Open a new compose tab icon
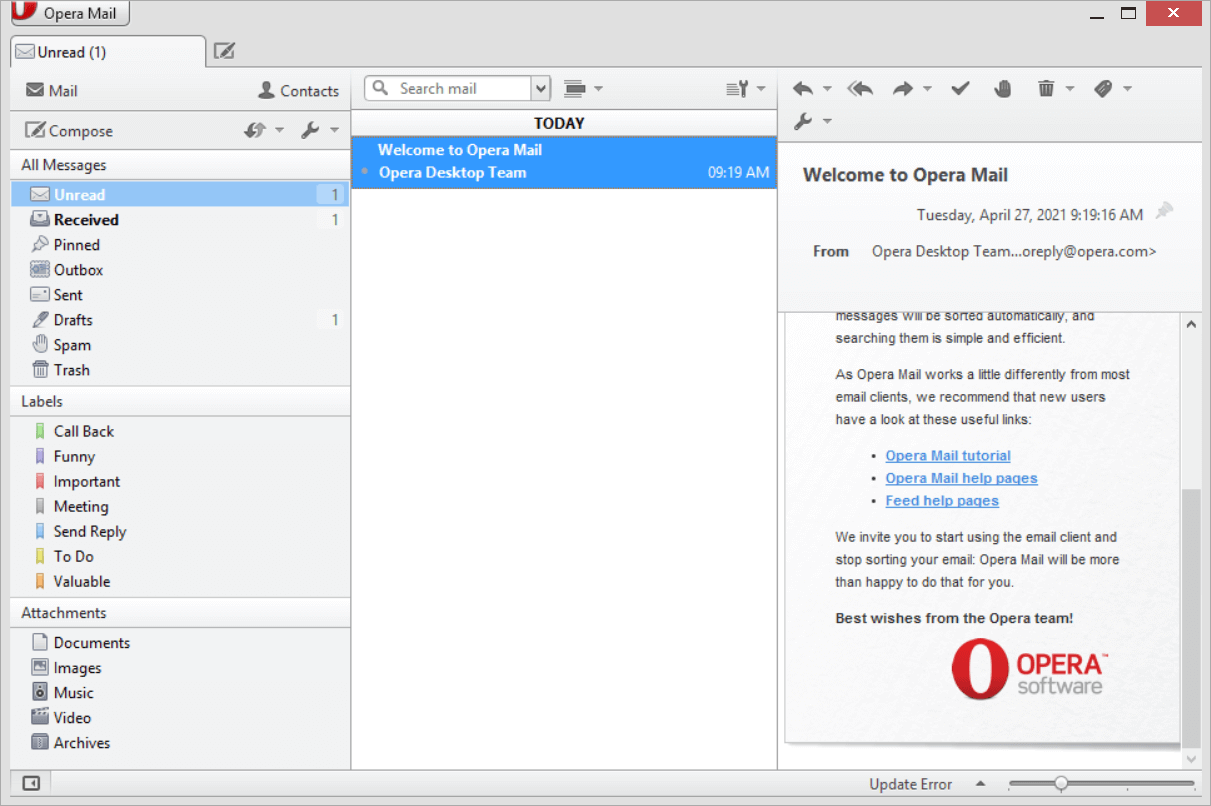The height and width of the screenshot is (806, 1211). point(225,51)
